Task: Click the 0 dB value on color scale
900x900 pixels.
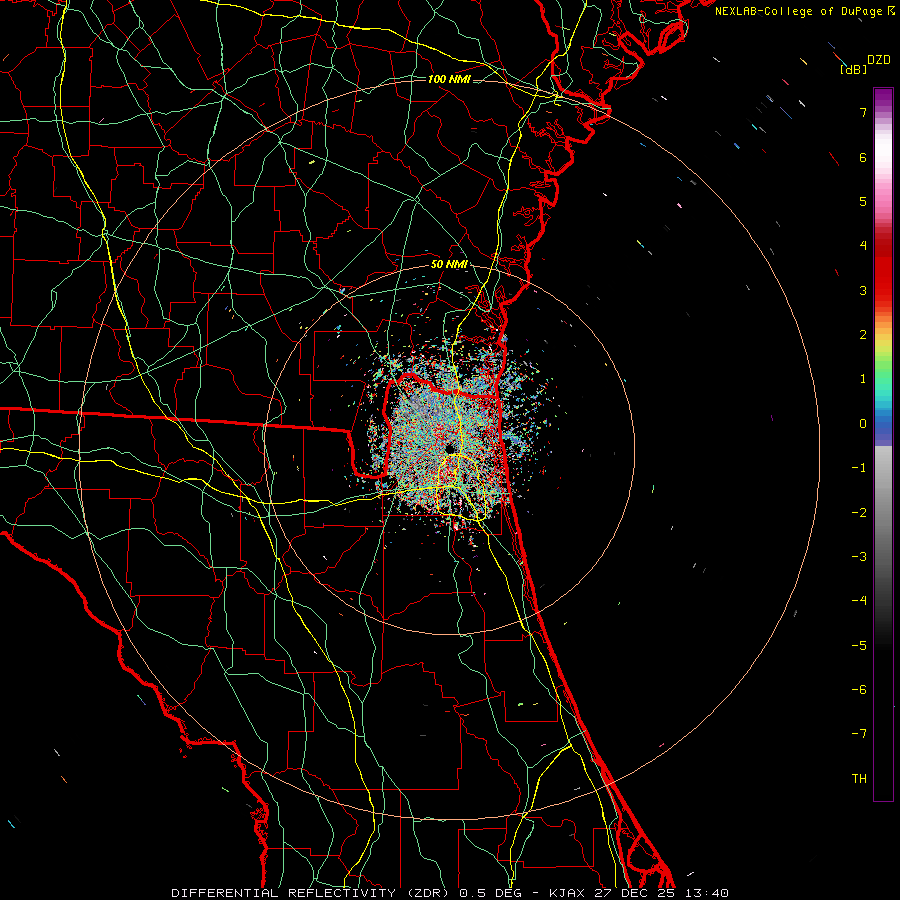Action: tap(863, 424)
